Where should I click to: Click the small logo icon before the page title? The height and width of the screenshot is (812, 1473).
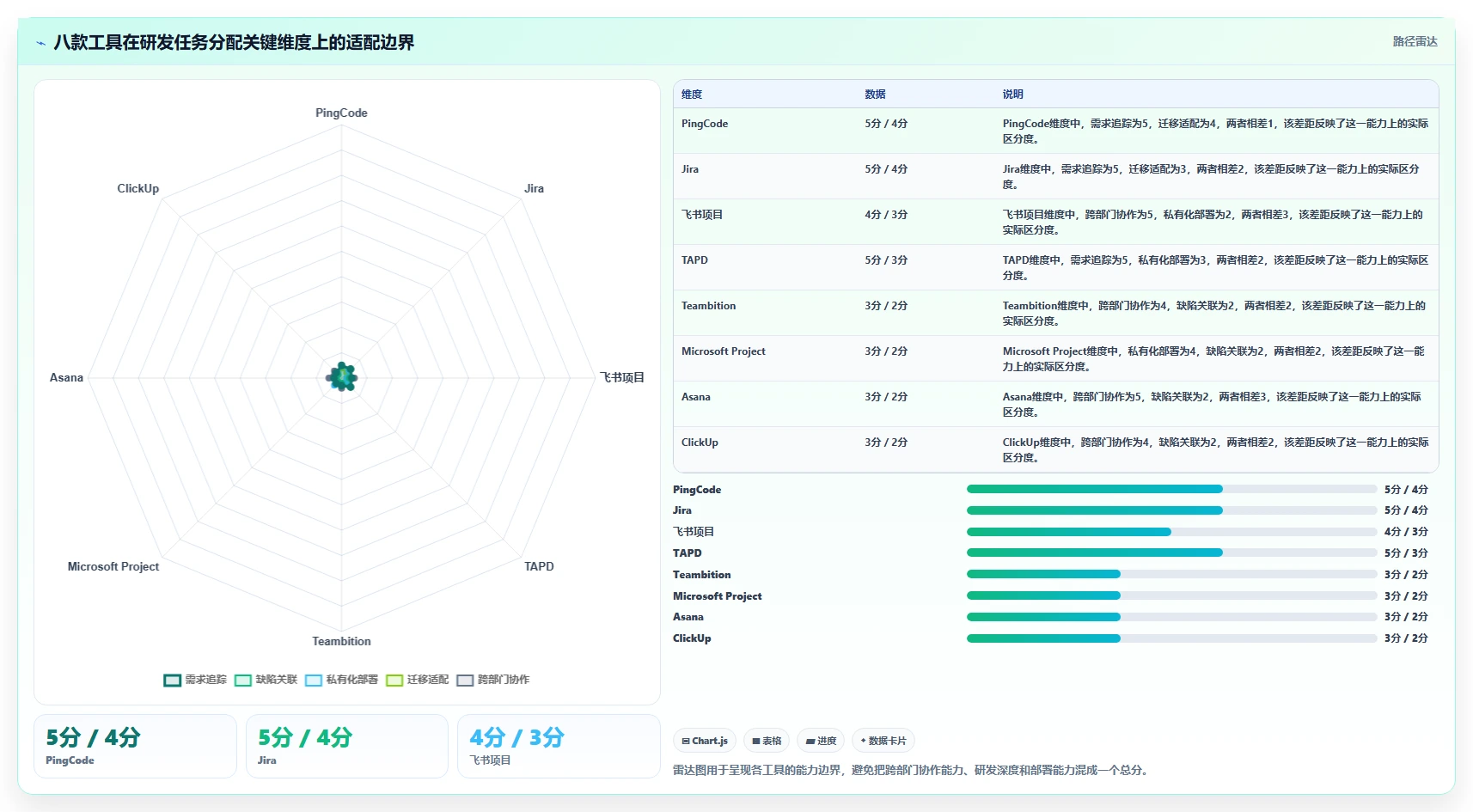click(40, 43)
